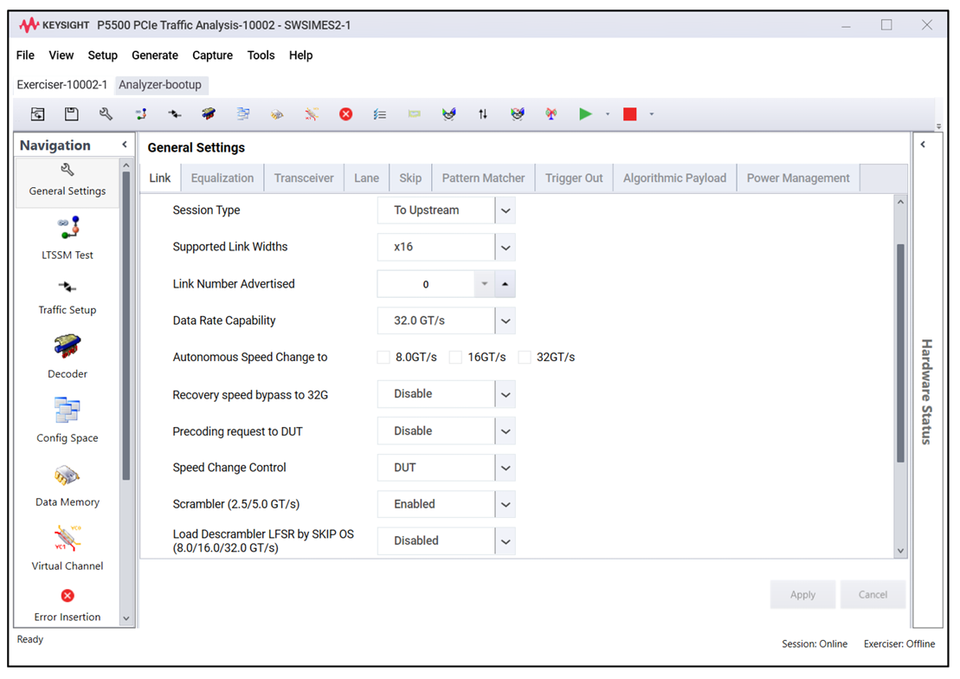Enable 32GT/s autonomous speed checkbox

pos(525,357)
